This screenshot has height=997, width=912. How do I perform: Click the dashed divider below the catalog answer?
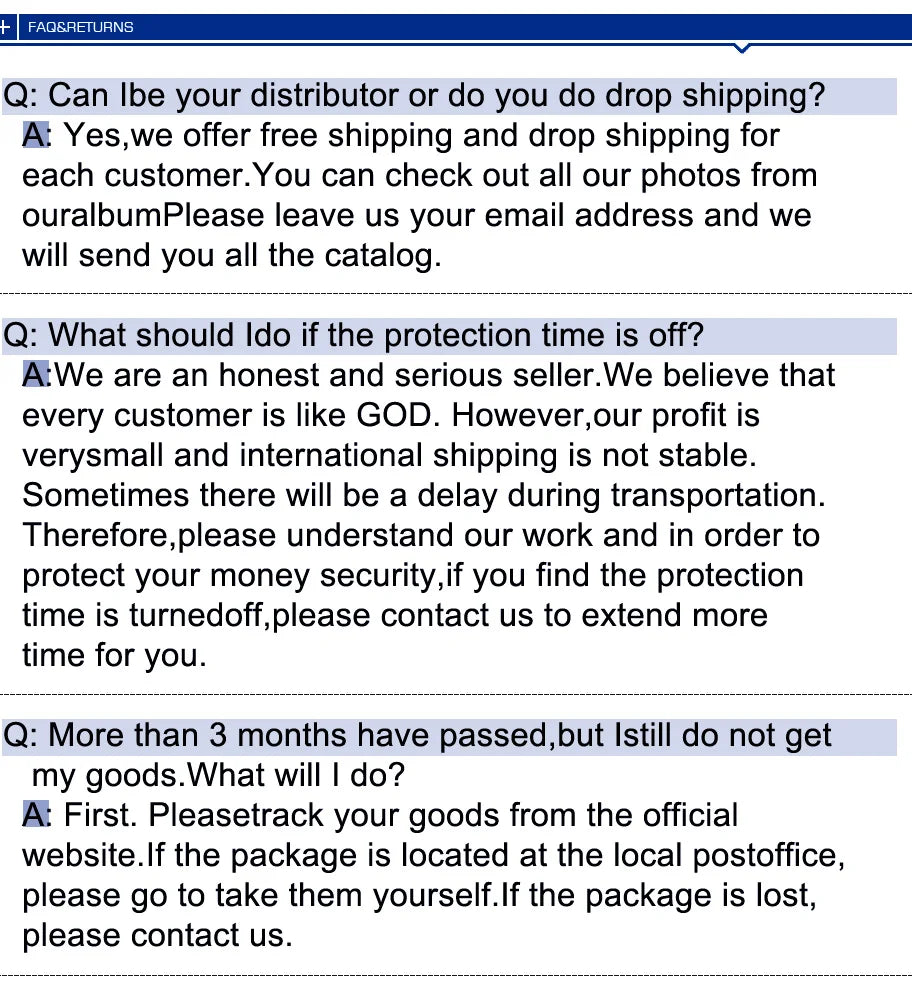click(x=456, y=293)
